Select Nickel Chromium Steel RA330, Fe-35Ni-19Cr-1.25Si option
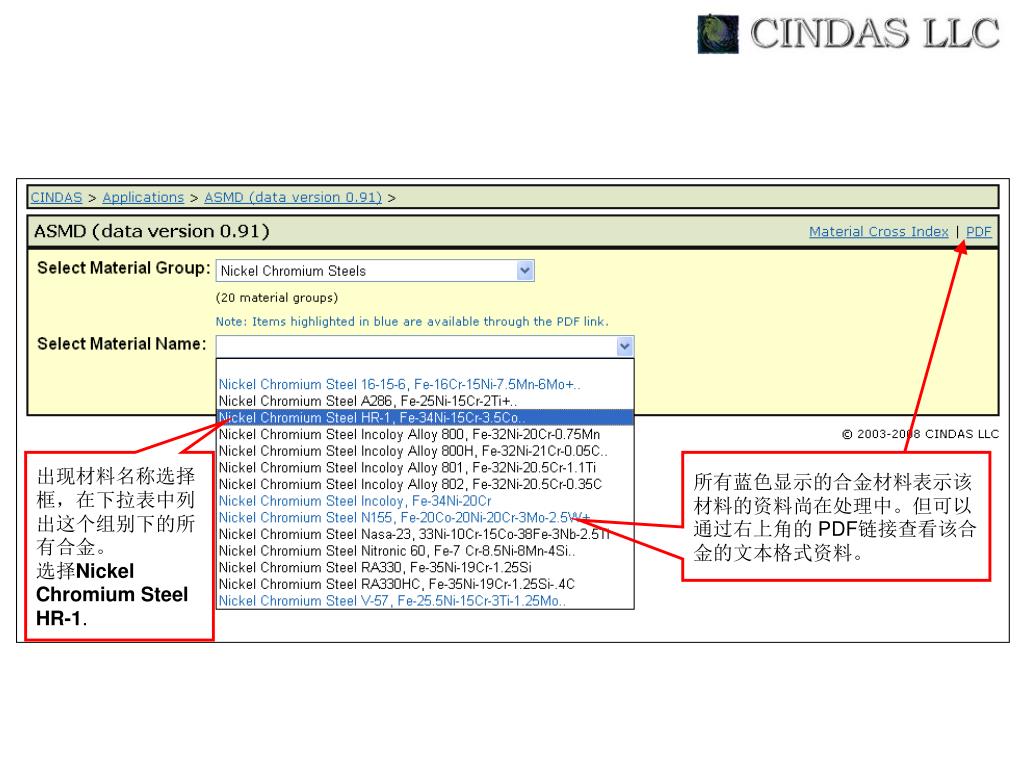 (425, 568)
